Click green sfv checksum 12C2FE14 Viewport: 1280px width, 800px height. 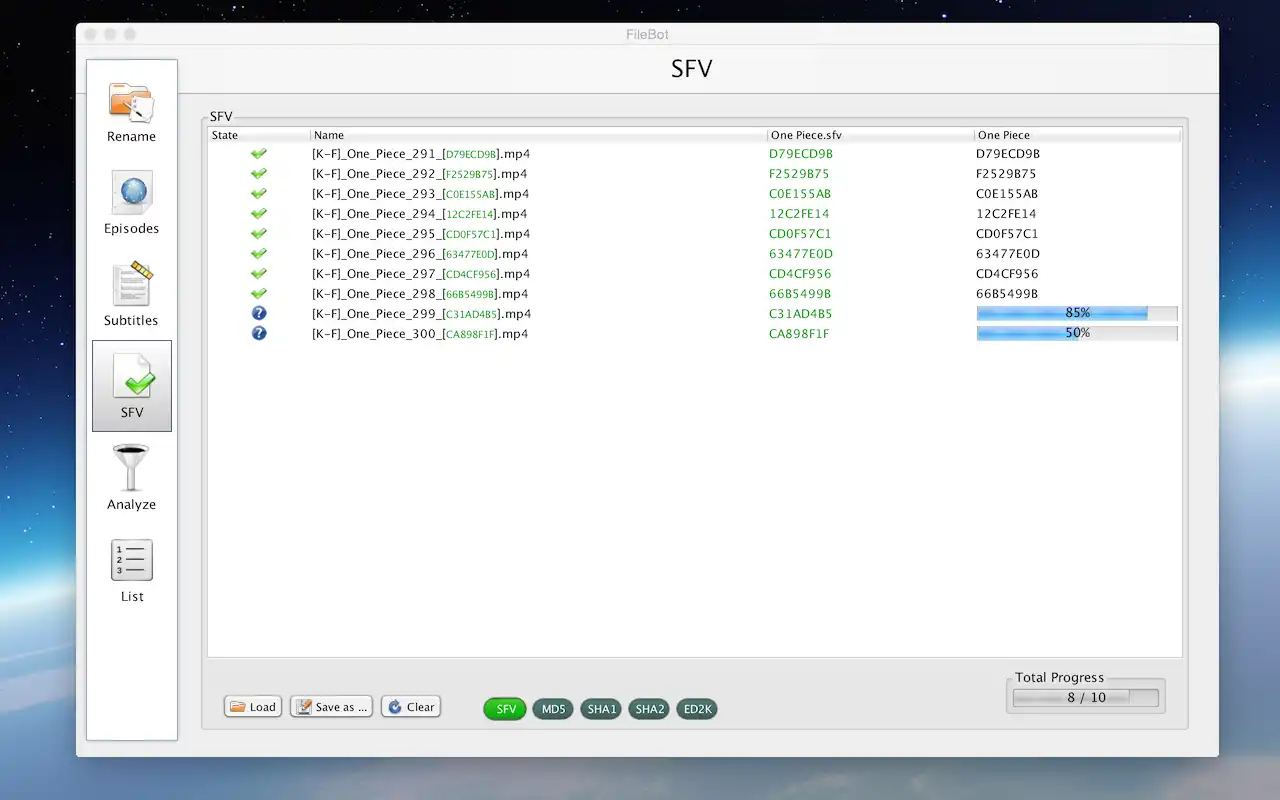point(799,214)
